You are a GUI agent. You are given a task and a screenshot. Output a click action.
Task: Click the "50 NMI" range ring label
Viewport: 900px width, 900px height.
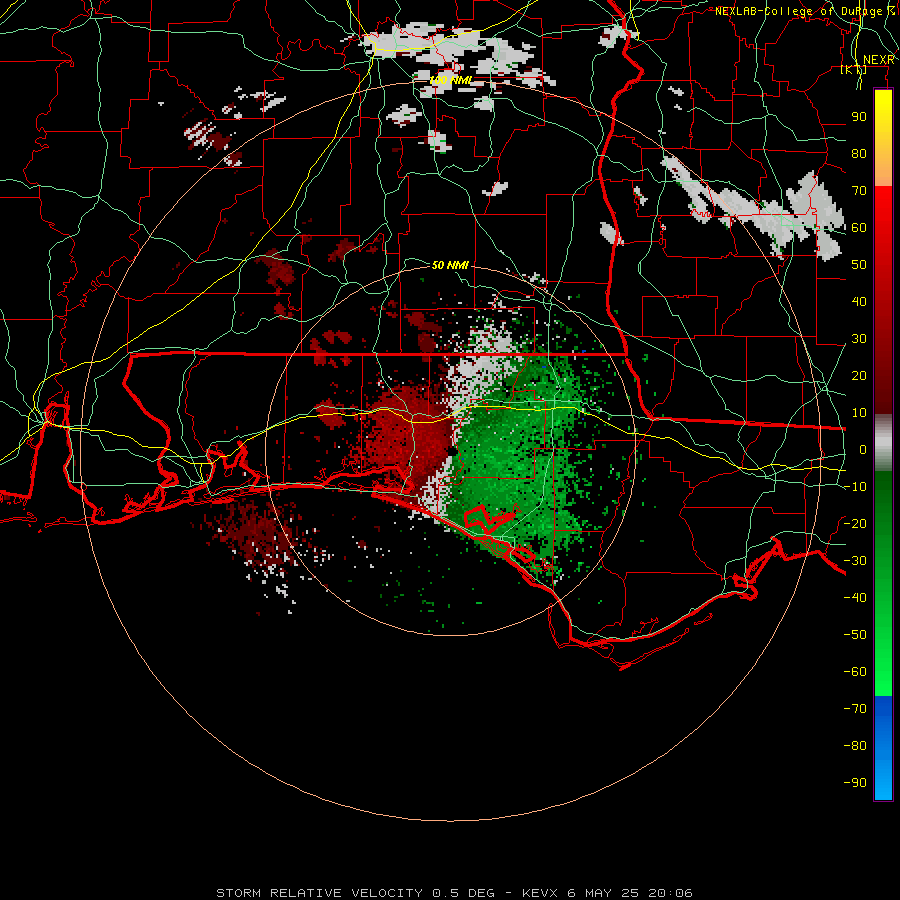(450, 265)
